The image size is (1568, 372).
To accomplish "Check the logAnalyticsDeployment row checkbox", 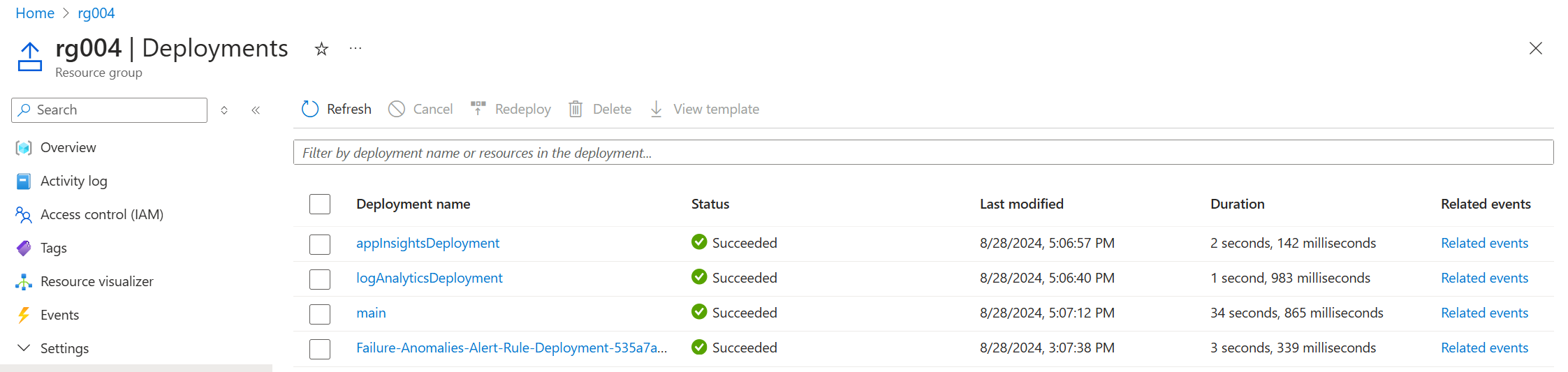I will (320, 279).
